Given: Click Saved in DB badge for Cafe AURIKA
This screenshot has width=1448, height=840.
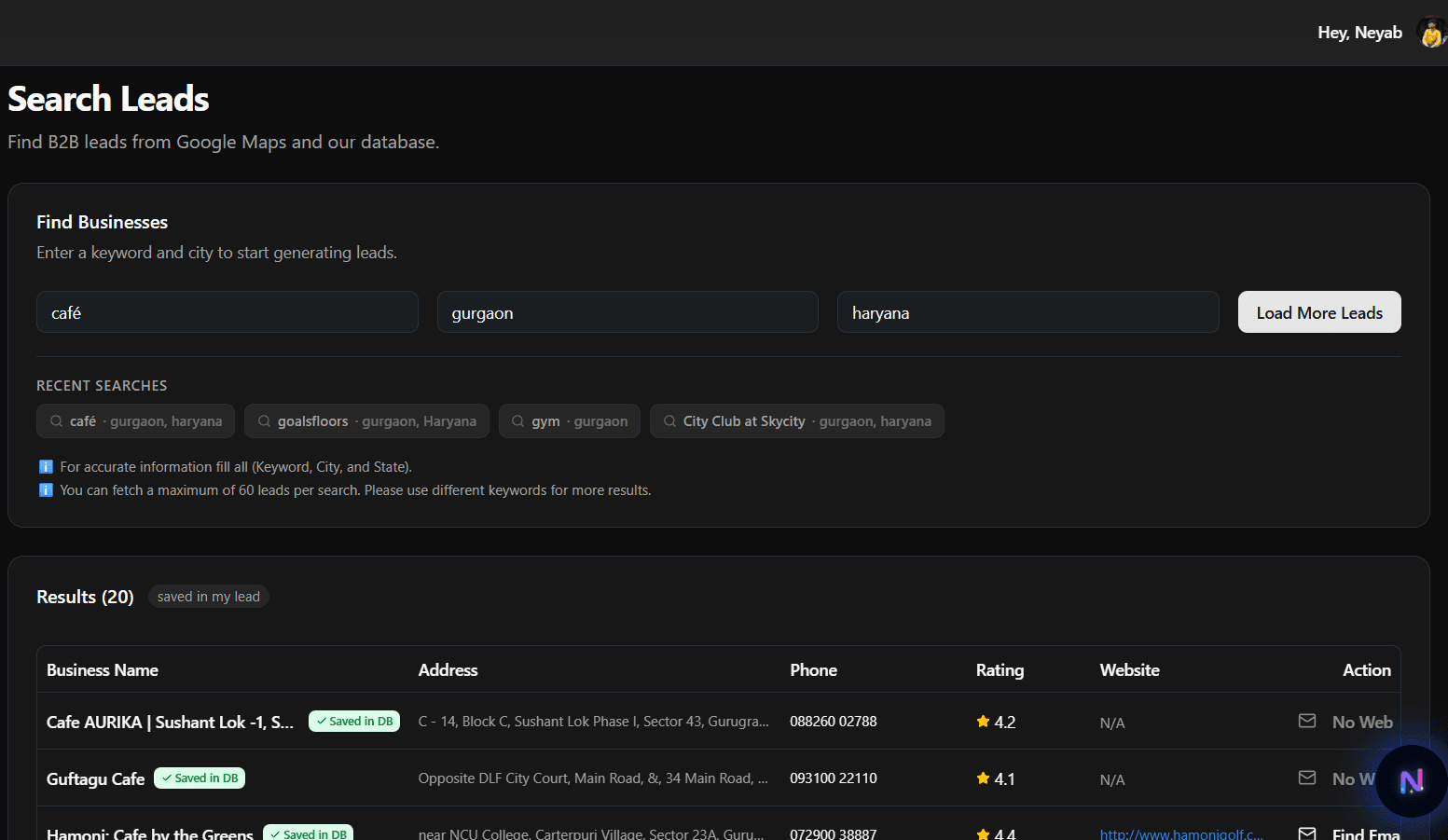Looking at the screenshot, I should coord(354,722).
